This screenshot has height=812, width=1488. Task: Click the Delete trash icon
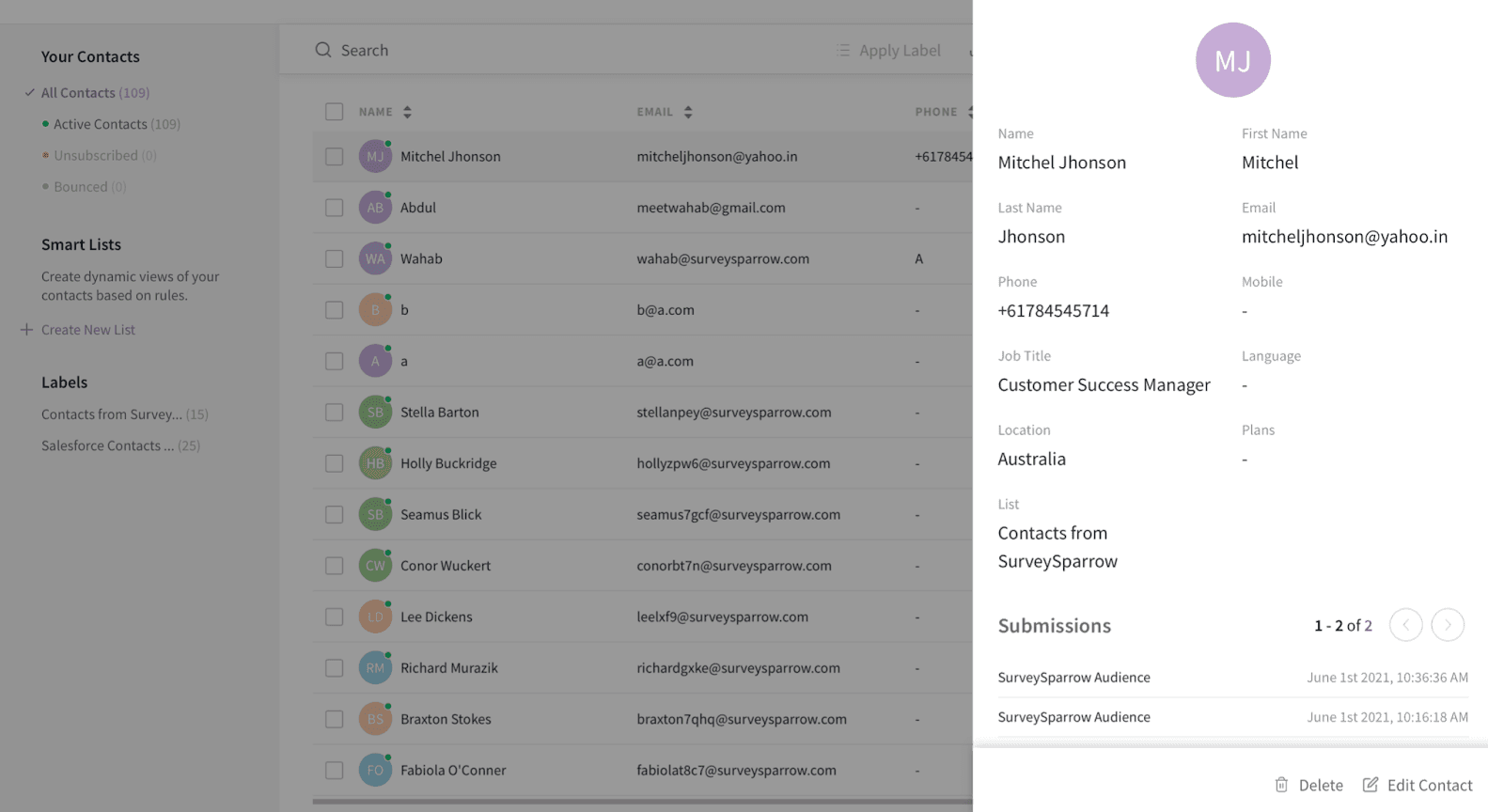1281,785
